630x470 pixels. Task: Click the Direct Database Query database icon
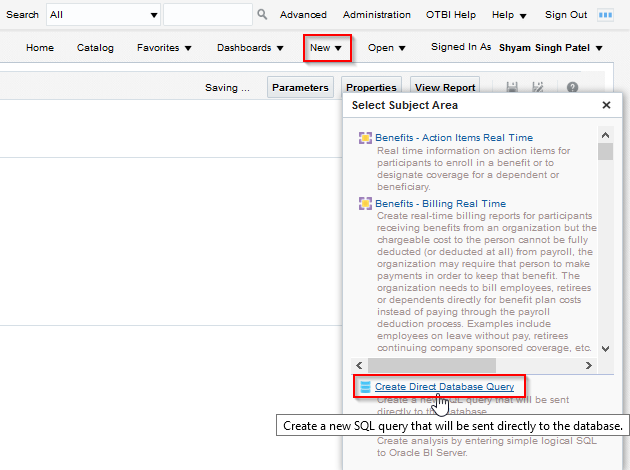click(x=365, y=386)
